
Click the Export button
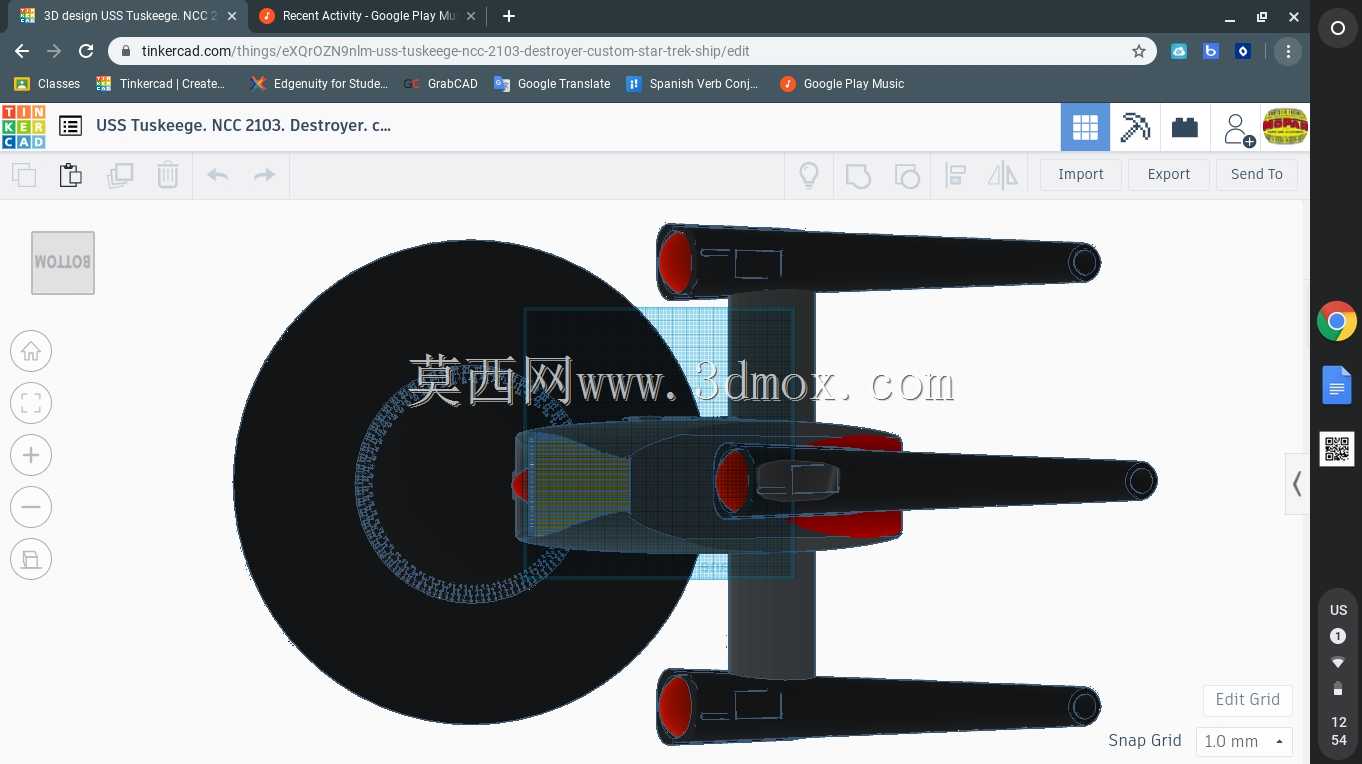point(1169,174)
